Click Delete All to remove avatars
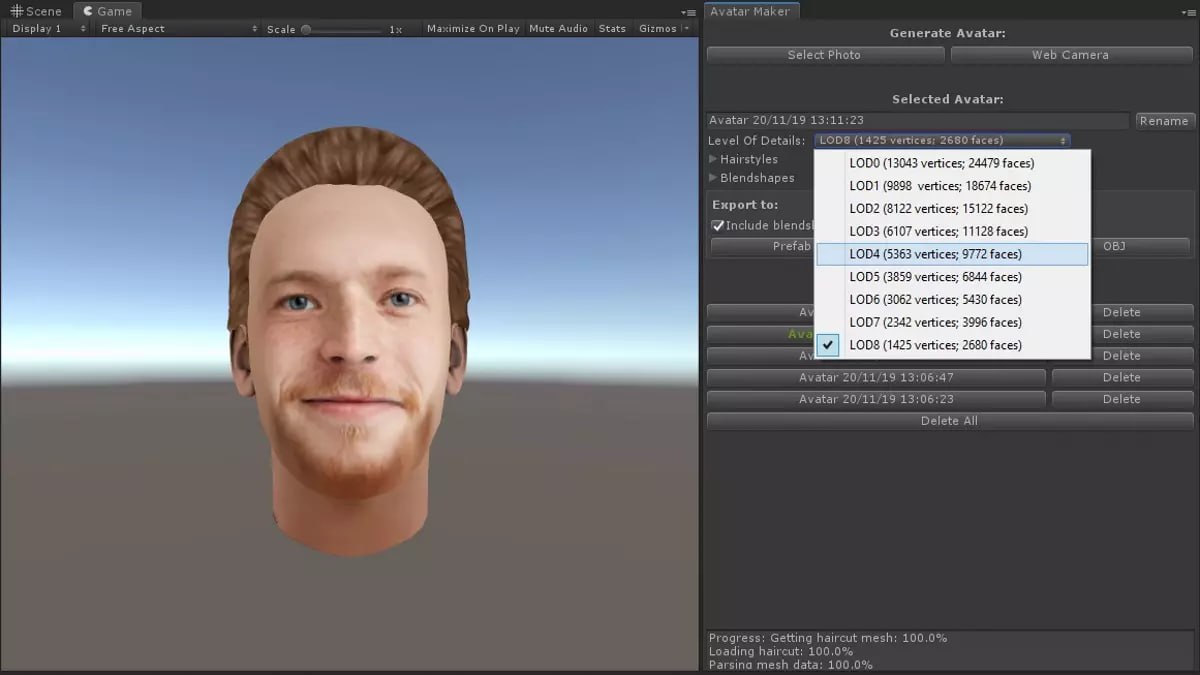The image size is (1200, 675). point(948,420)
